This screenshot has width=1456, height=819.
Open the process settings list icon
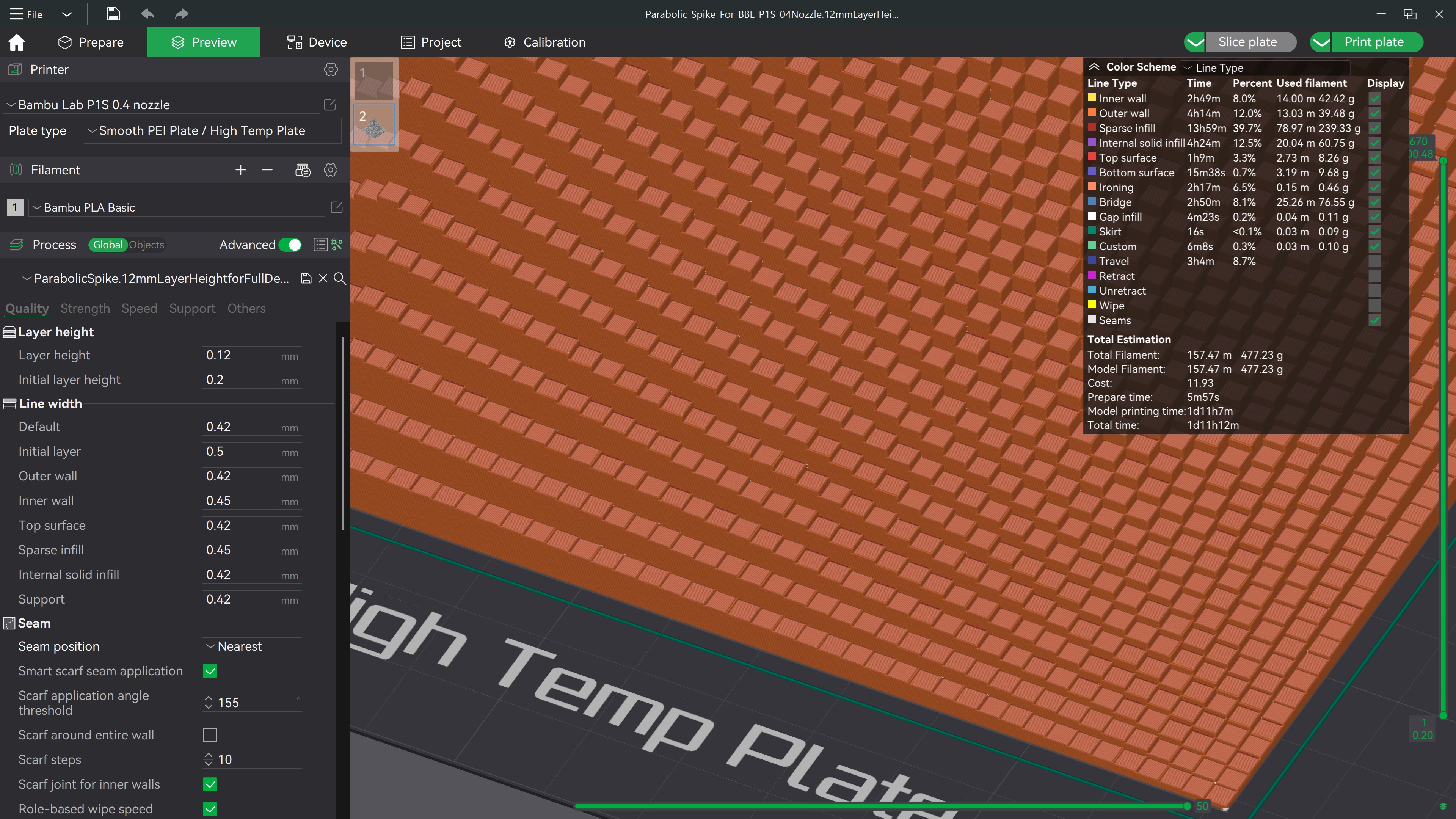click(320, 245)
